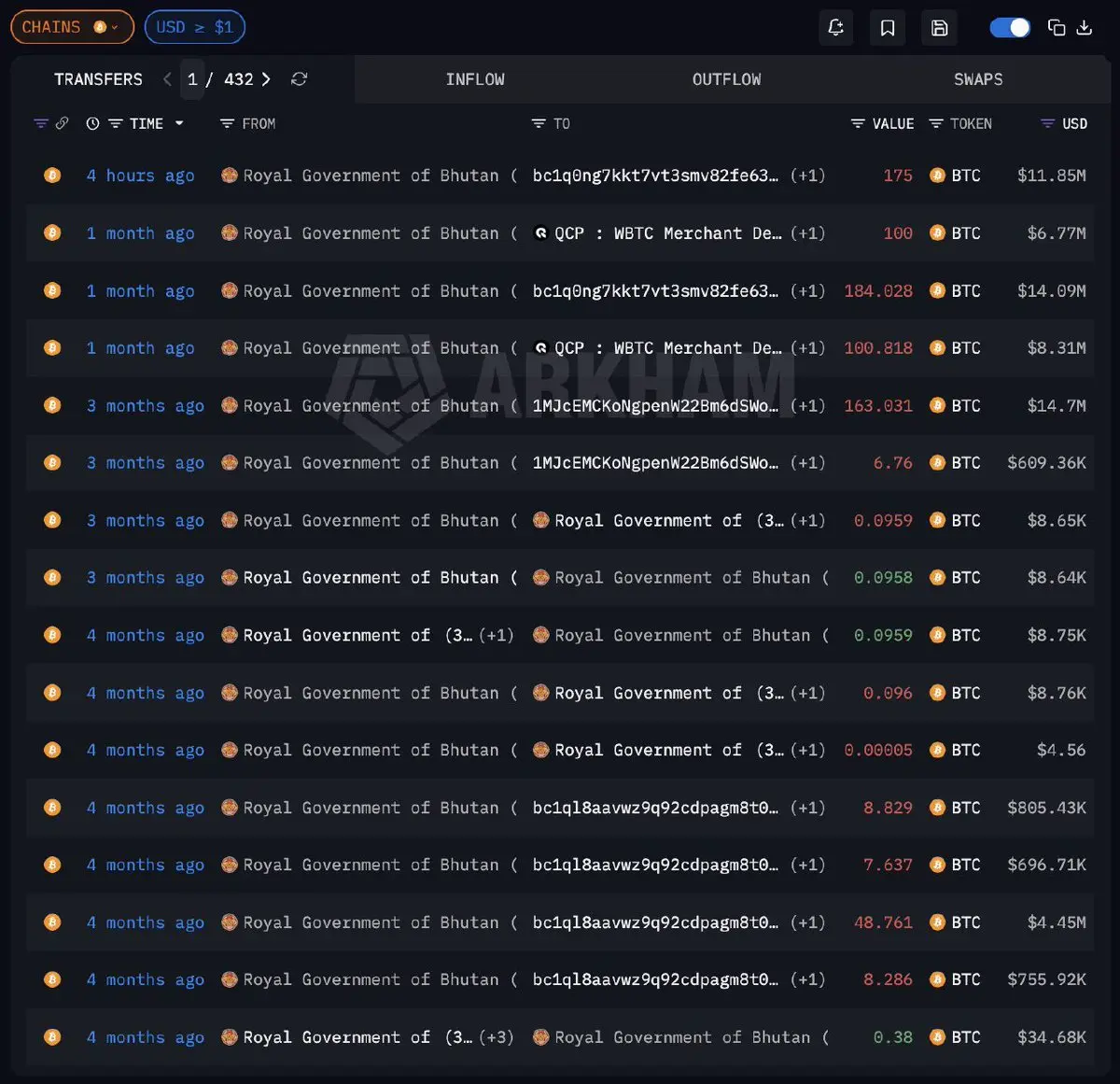
Task: Open the VALUE column filter
Action: (858, 123)
